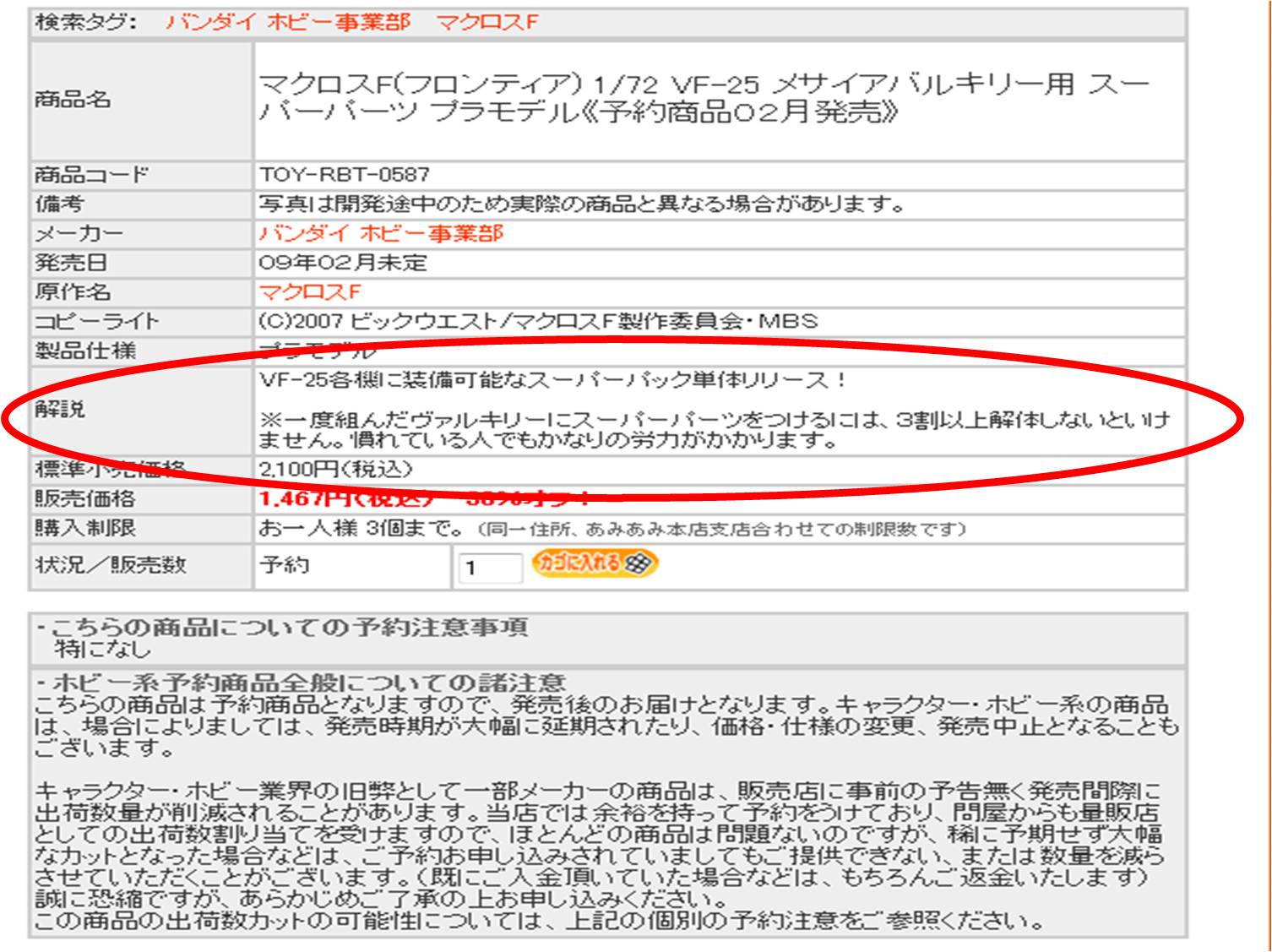Click the remark text 写真は開発途中のため
Image resolution: width=1272 pixels, height=952 pixels.
click(582, 204)
